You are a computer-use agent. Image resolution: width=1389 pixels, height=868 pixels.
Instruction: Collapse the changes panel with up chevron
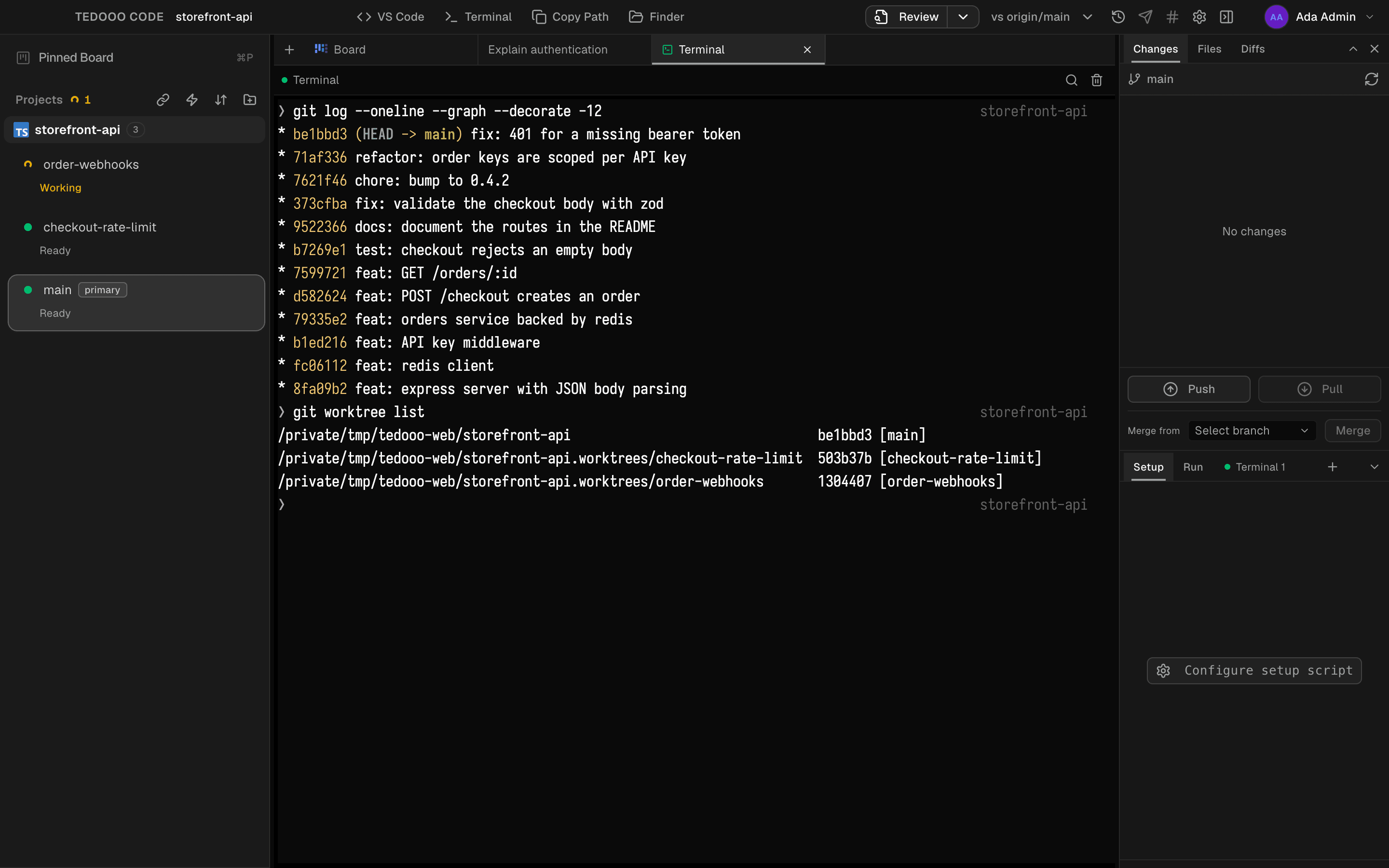(x=1353, y=49)
